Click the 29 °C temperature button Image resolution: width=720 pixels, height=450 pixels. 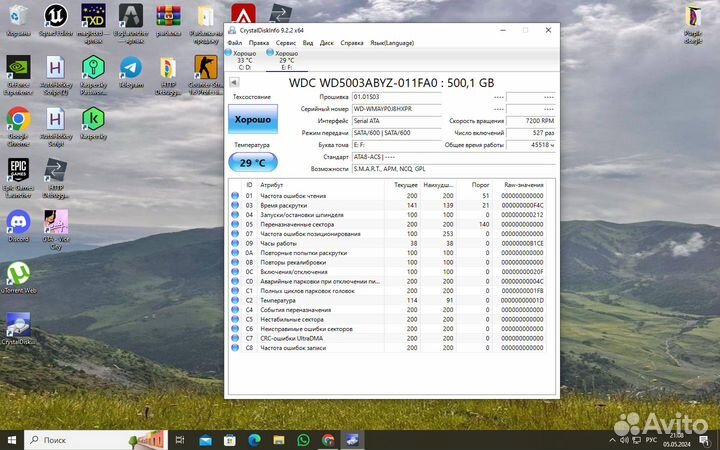[x=252, y=162]
